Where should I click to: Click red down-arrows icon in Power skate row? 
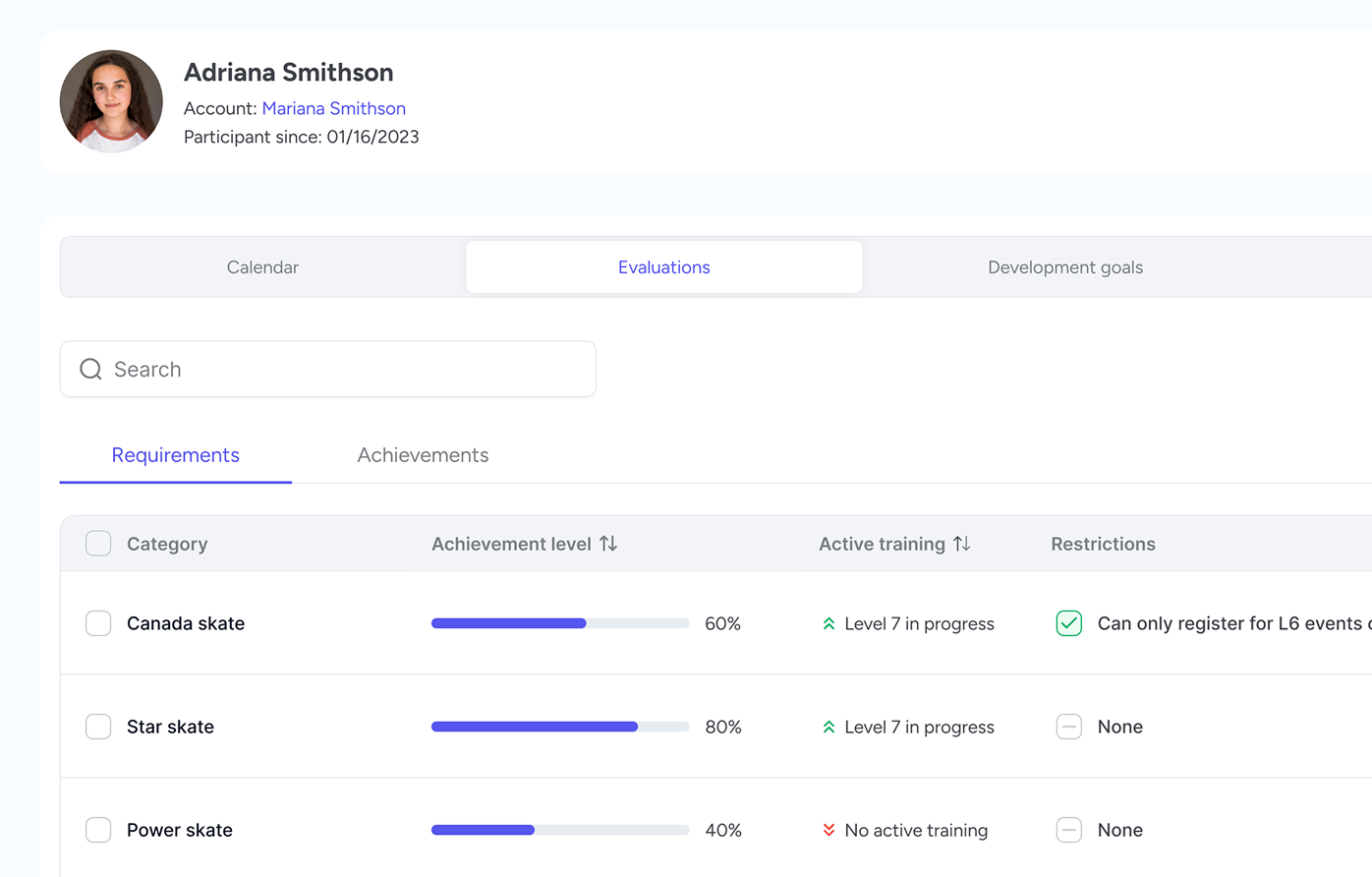pyautogui.click(x=829, y=830)
